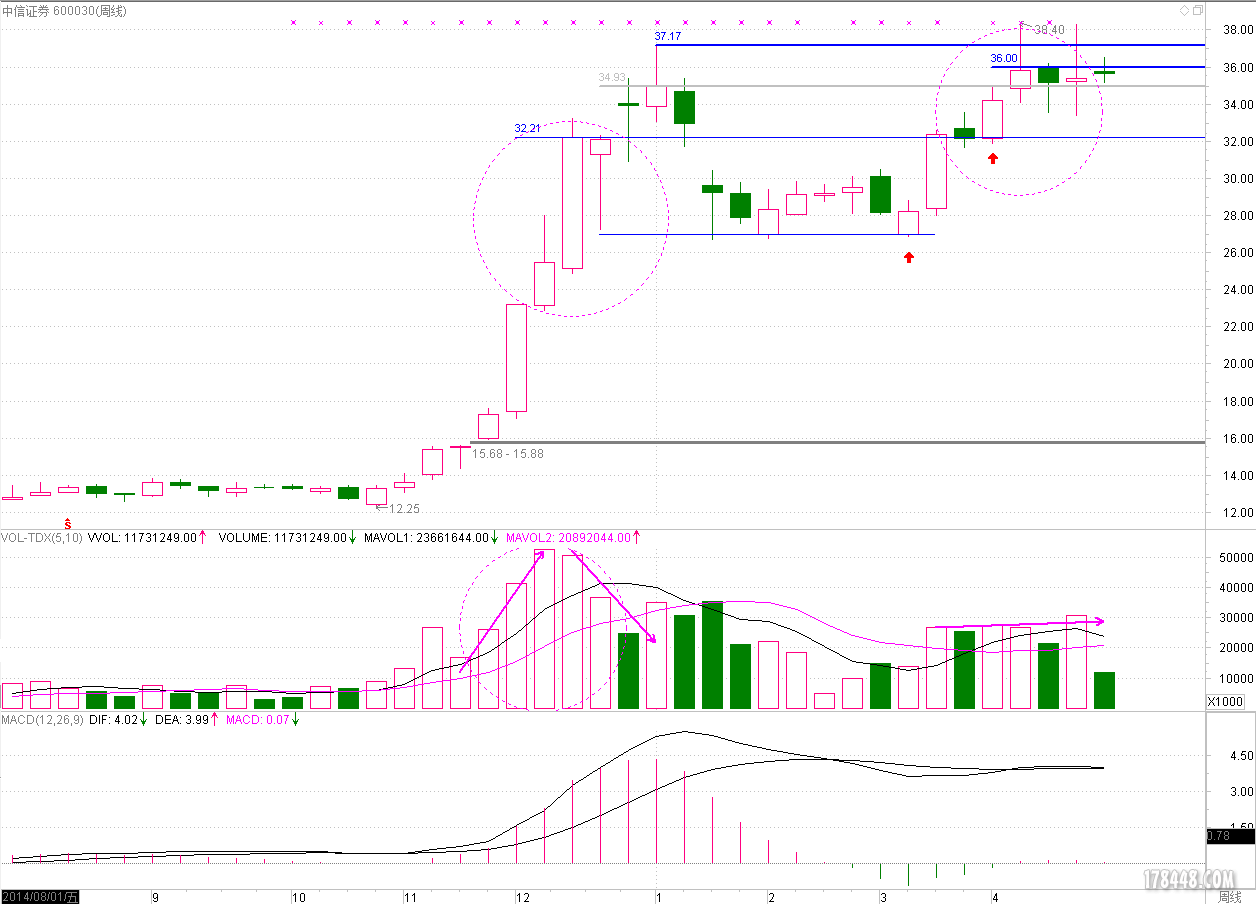Click month 9 on the time axis
Screen dimensions: 1256x904
tap(154, 897)
